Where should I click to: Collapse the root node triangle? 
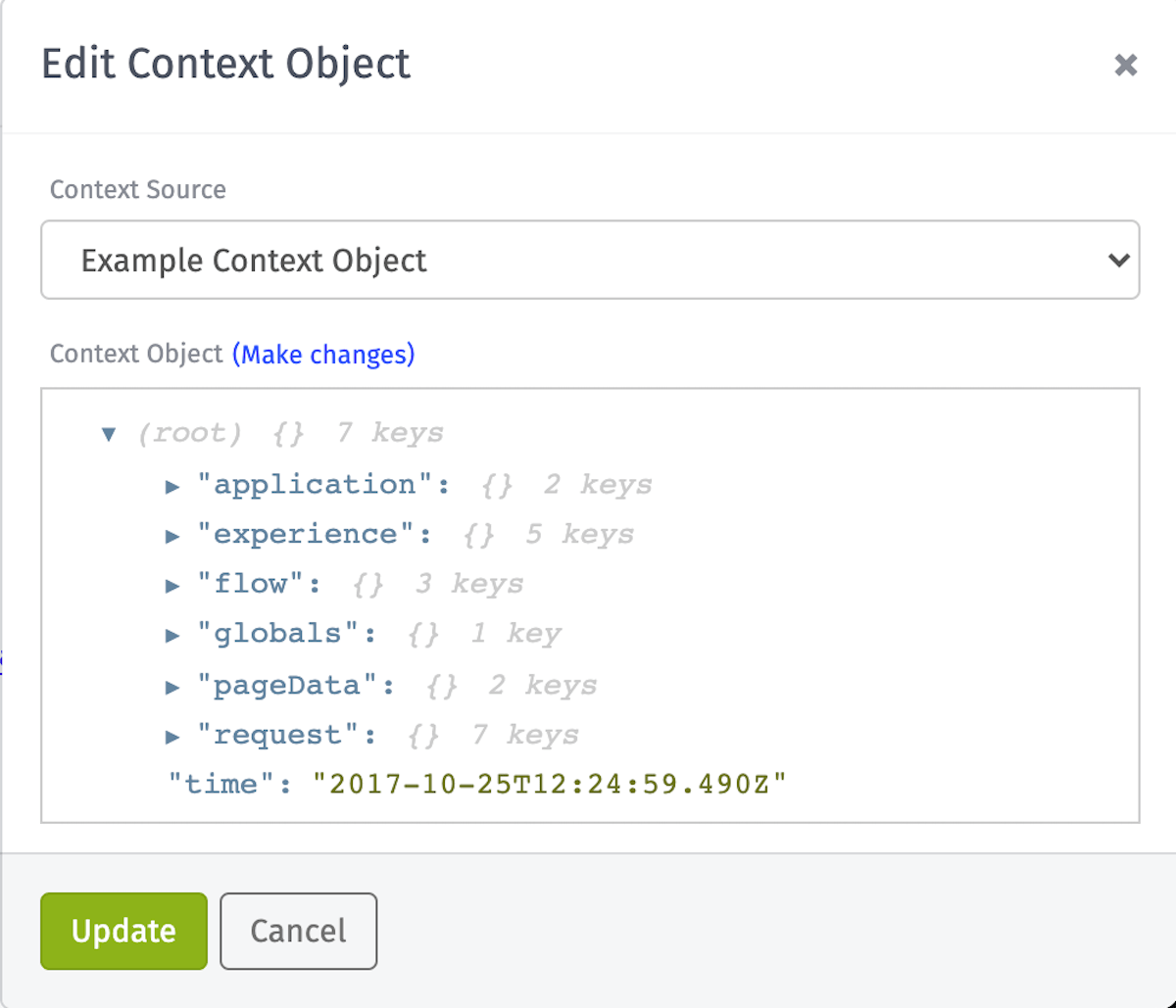(x=109, y=433)
